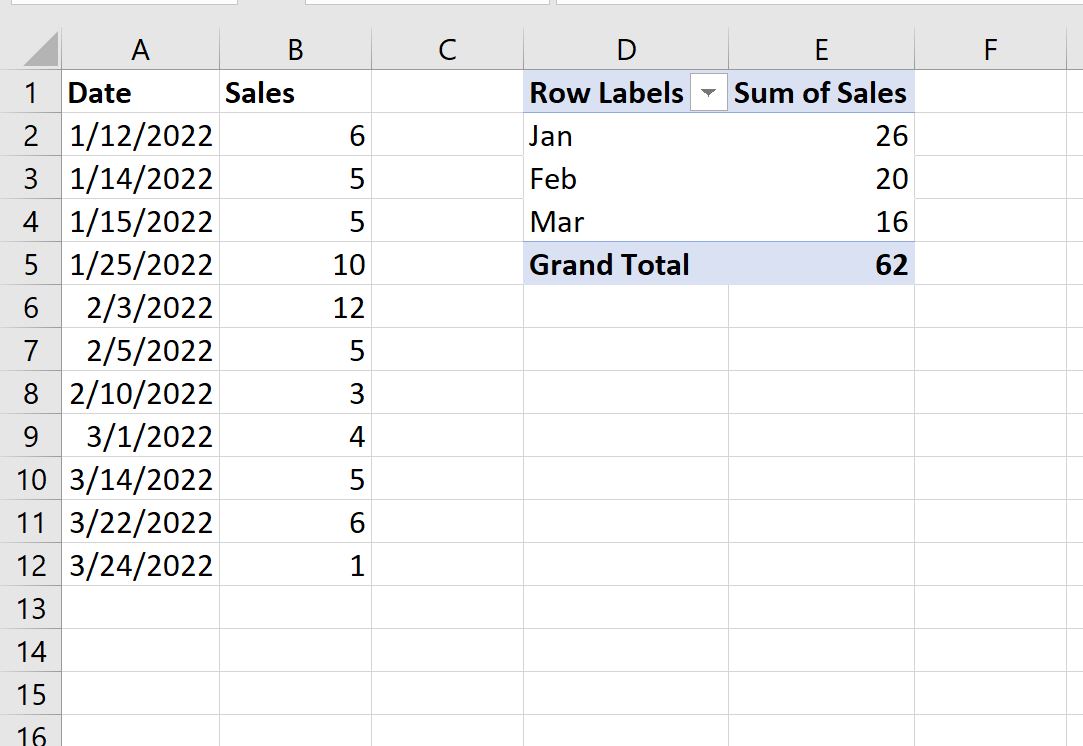Select the sales value 12 cell

295,308
